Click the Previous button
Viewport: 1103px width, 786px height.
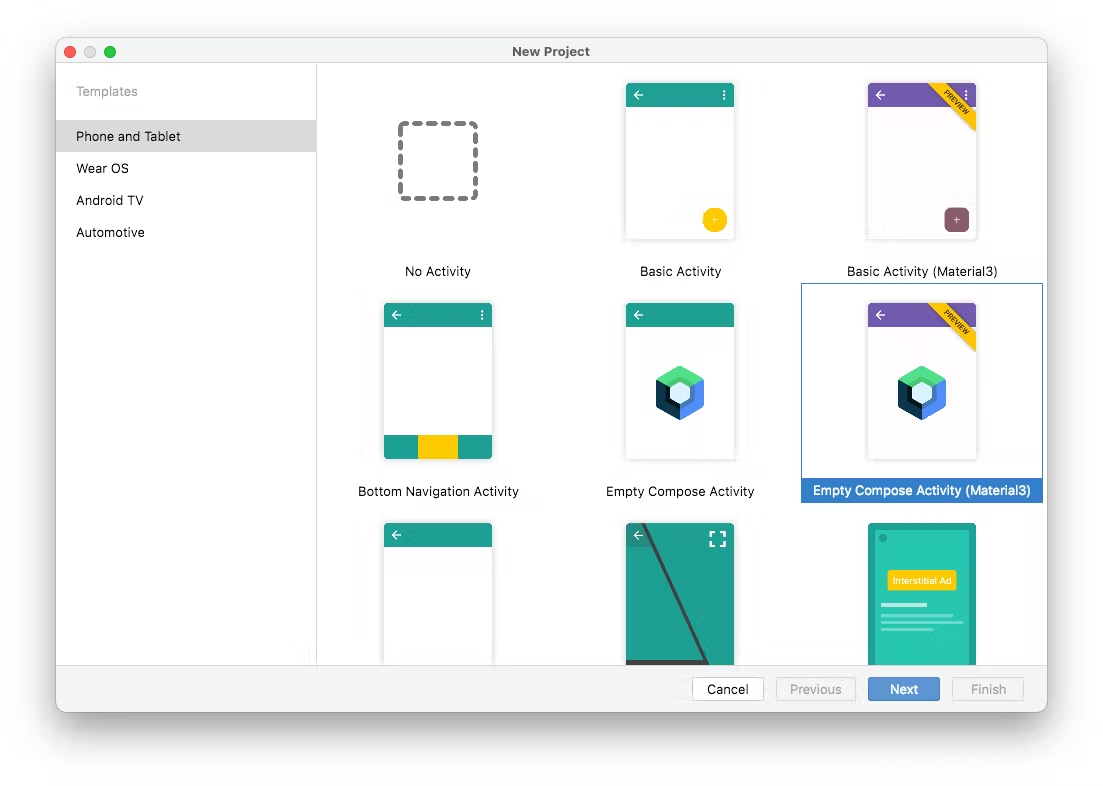click(x=815, y=689)
